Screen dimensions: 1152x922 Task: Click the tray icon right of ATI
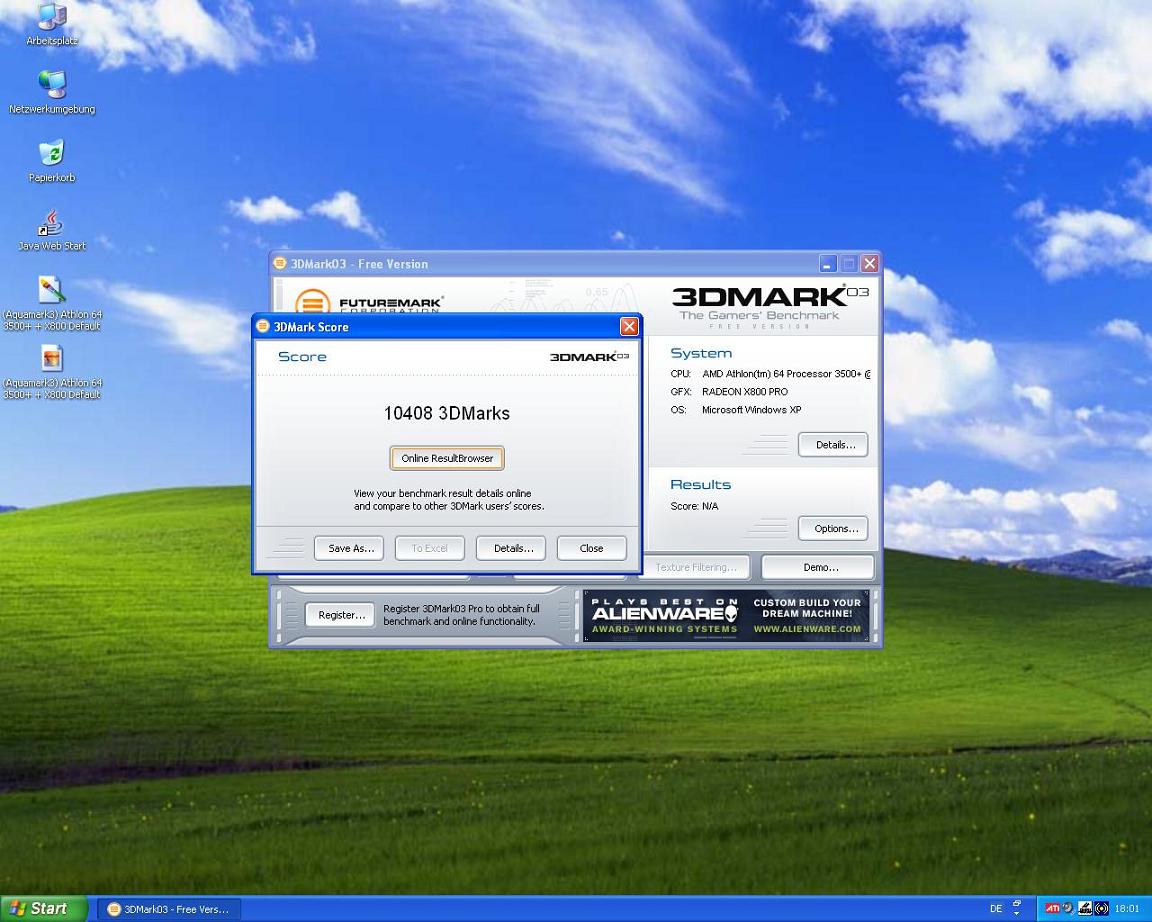(1068, 908)
